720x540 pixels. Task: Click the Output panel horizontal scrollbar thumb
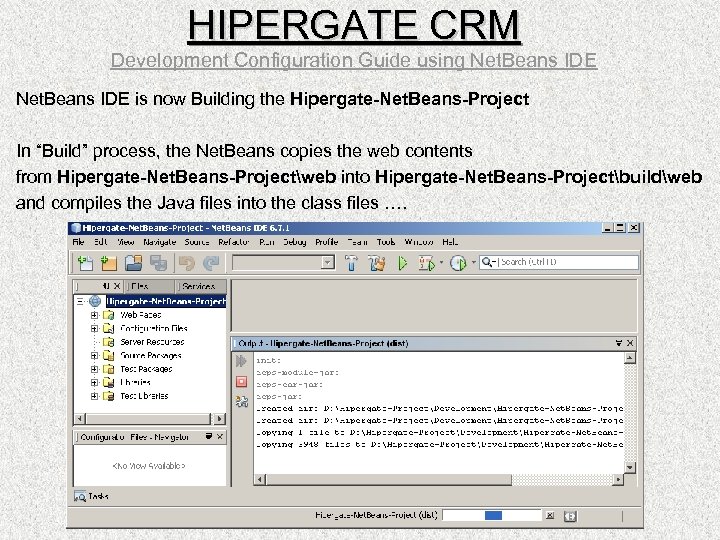388,479
